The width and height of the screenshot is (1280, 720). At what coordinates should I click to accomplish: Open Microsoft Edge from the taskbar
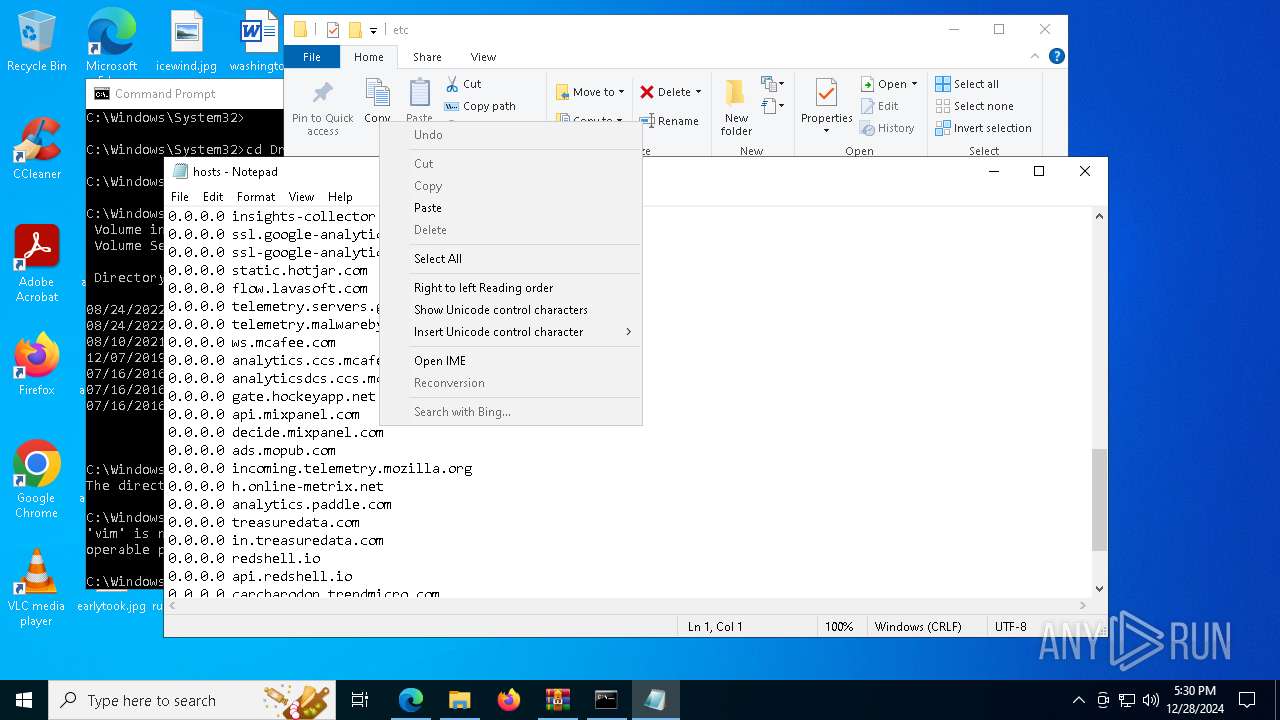[x=411, y=700]
